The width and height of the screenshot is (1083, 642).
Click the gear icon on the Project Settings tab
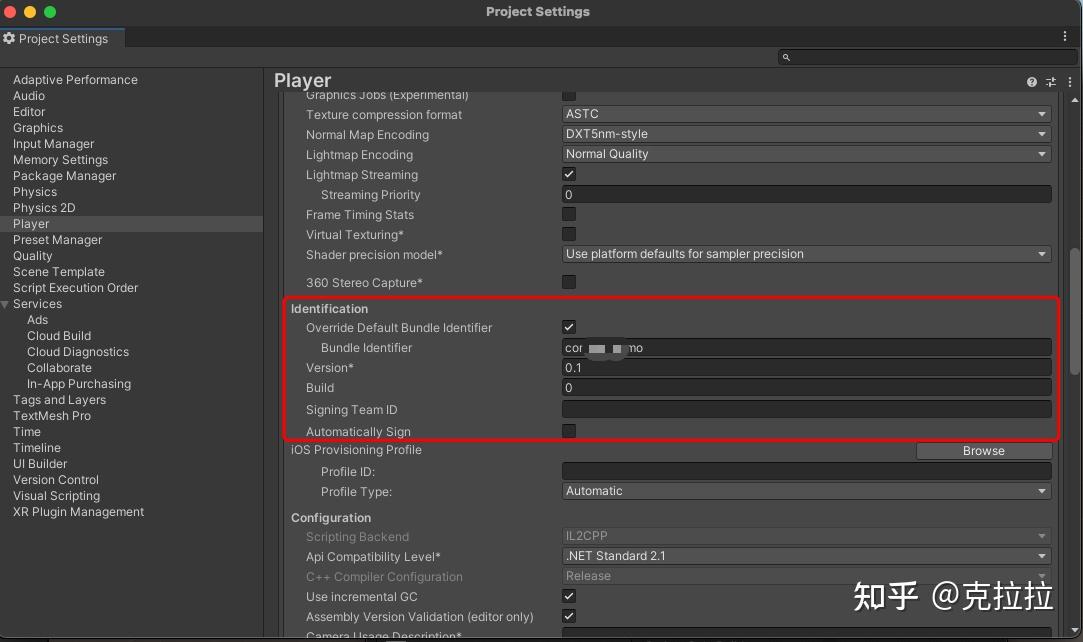pos(10,38)
